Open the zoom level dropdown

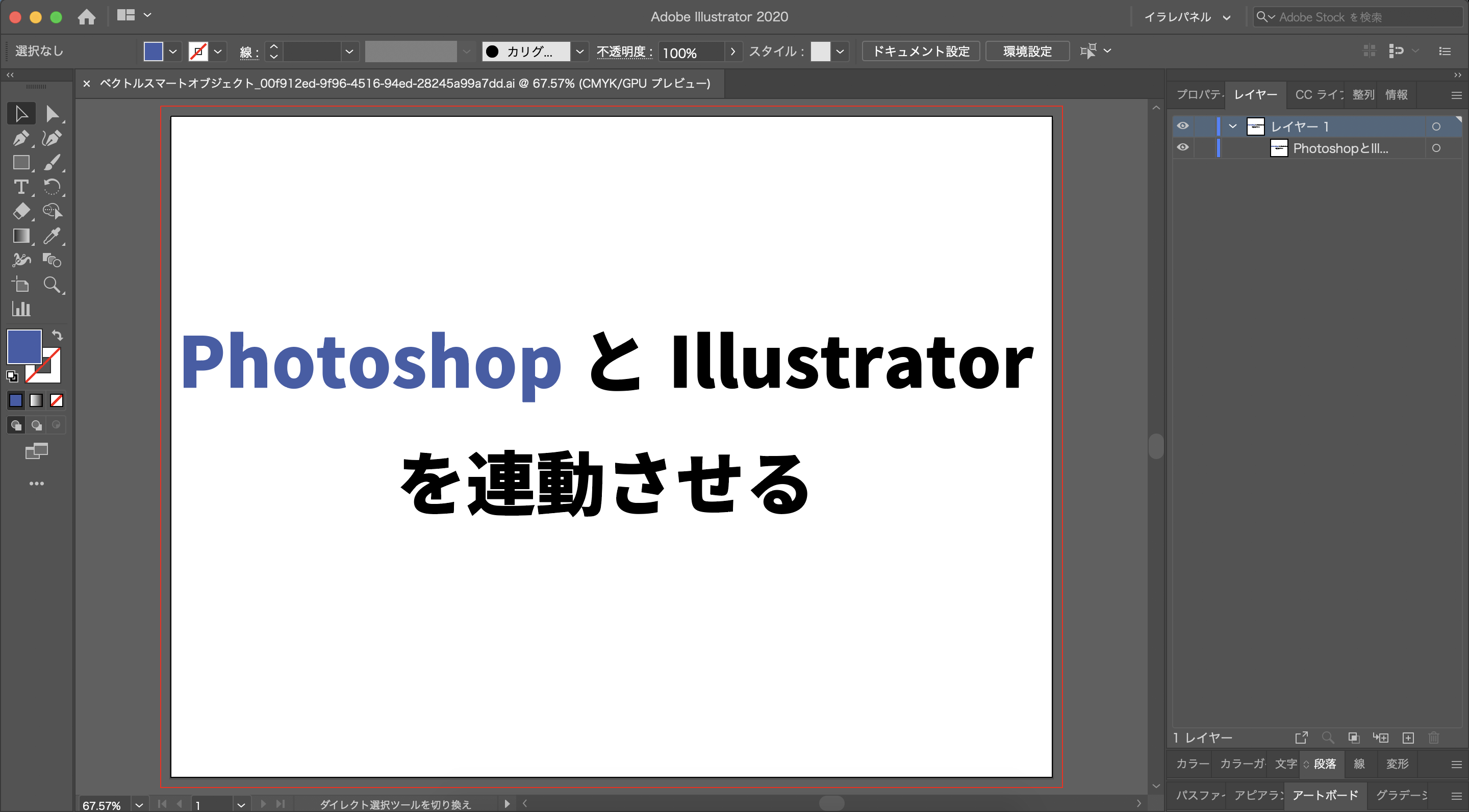point(139,804)
